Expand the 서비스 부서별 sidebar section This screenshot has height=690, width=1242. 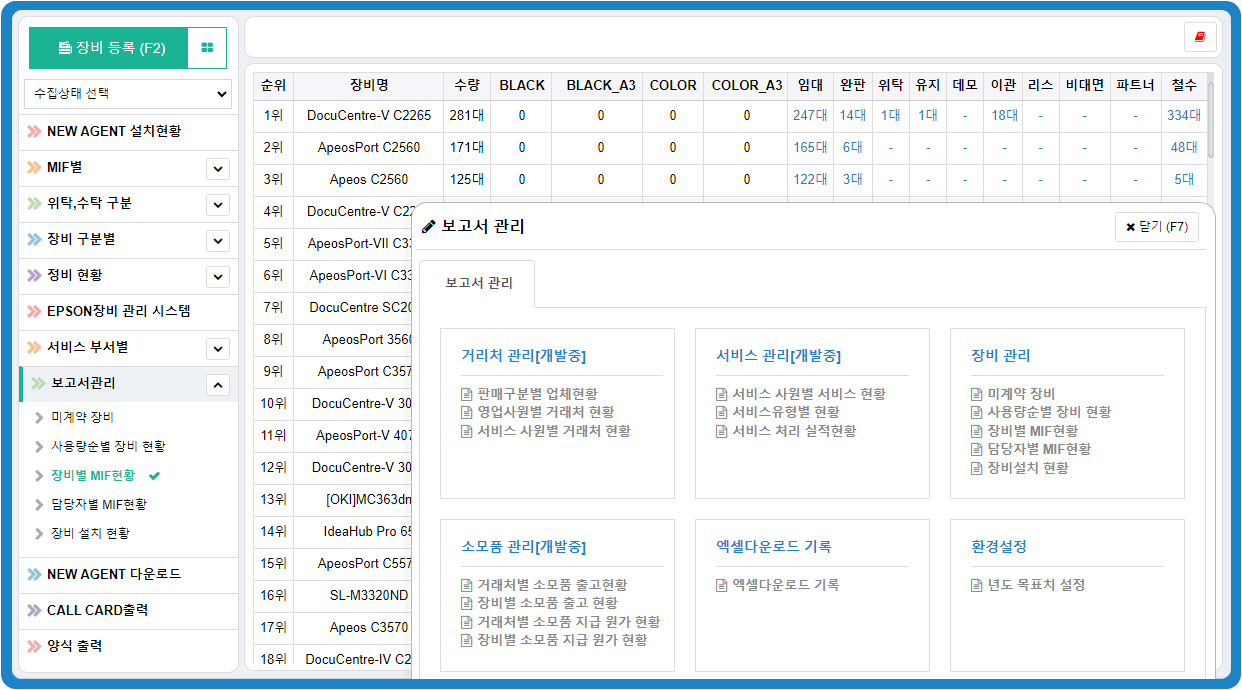[218, 349]
